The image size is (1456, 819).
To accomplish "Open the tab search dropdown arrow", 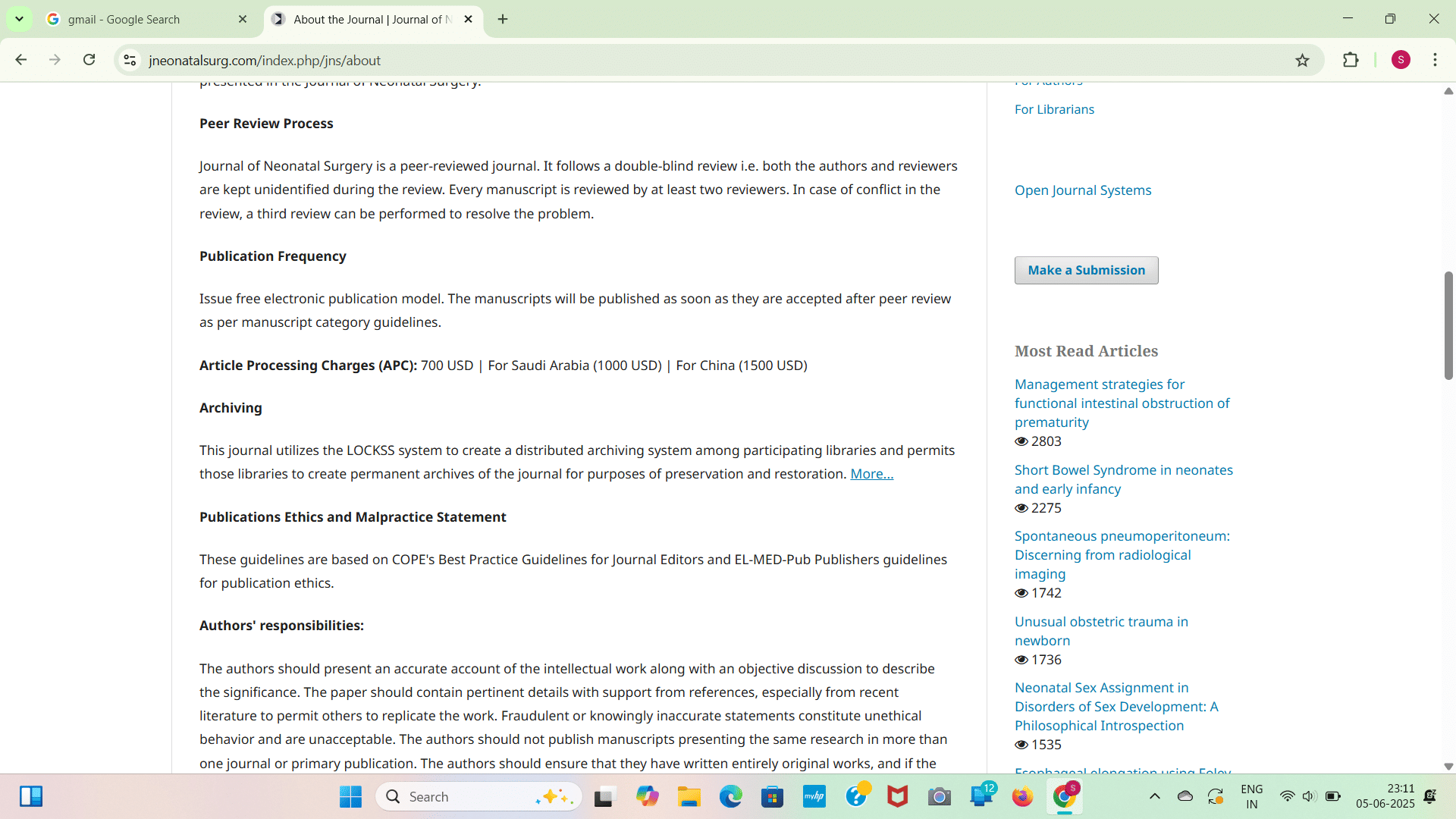I will tap(19, 19).
